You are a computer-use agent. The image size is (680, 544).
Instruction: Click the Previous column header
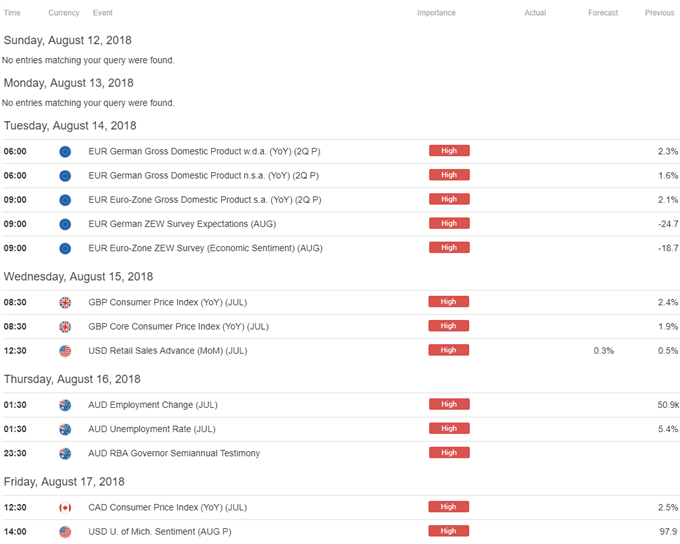pyautogui.click(x=660, y=13)
